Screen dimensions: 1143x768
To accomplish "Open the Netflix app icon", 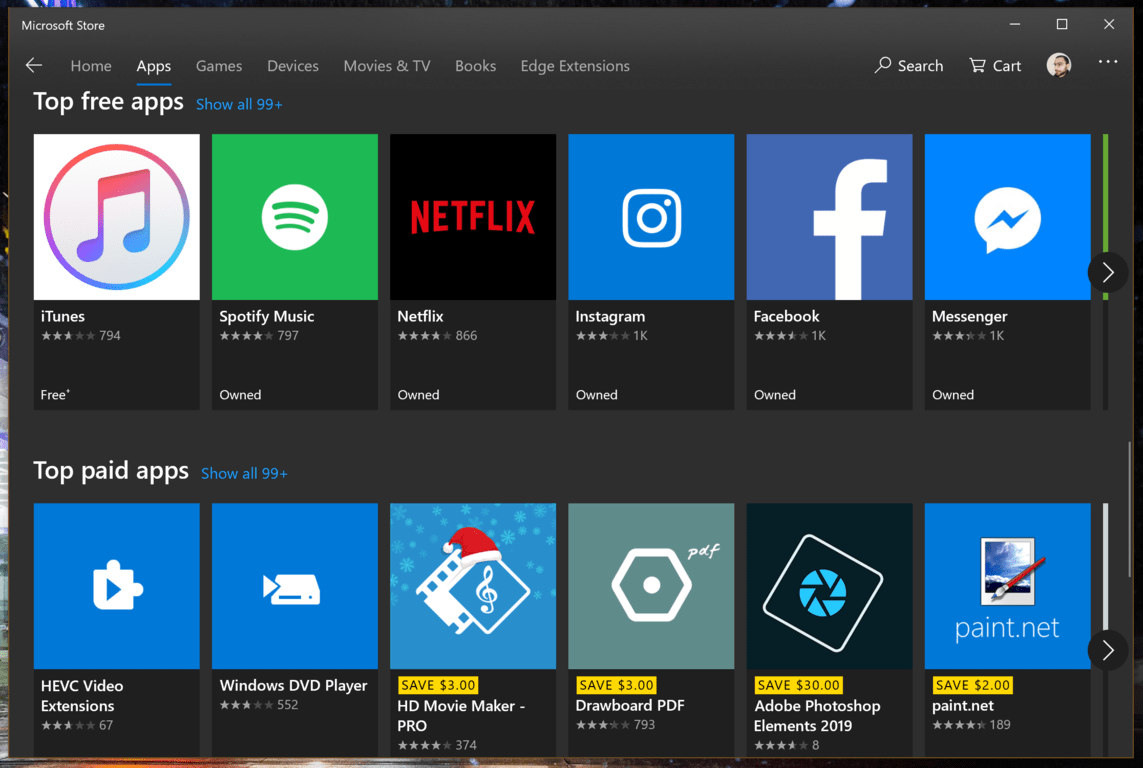I will click(x=473, y=216).
